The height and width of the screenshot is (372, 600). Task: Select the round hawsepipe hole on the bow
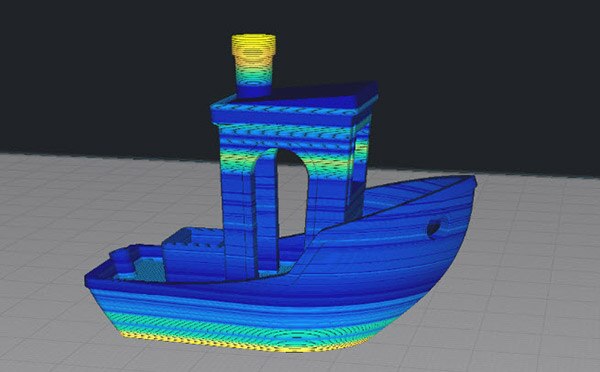[434, 228]
